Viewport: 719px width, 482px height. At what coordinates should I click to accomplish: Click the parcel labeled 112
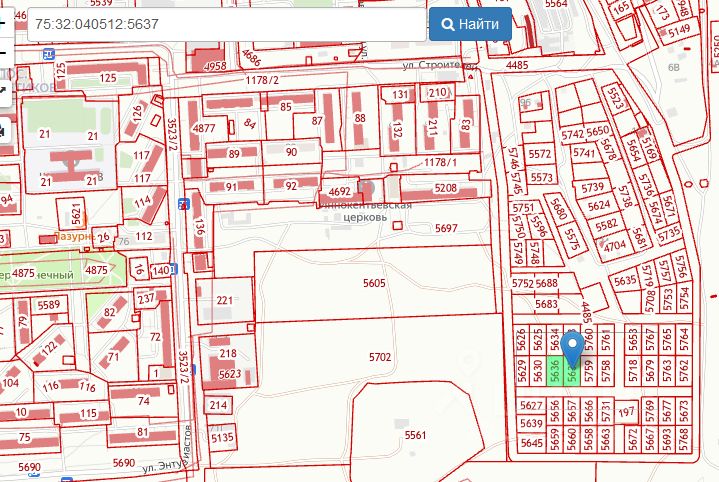[144, 236]
